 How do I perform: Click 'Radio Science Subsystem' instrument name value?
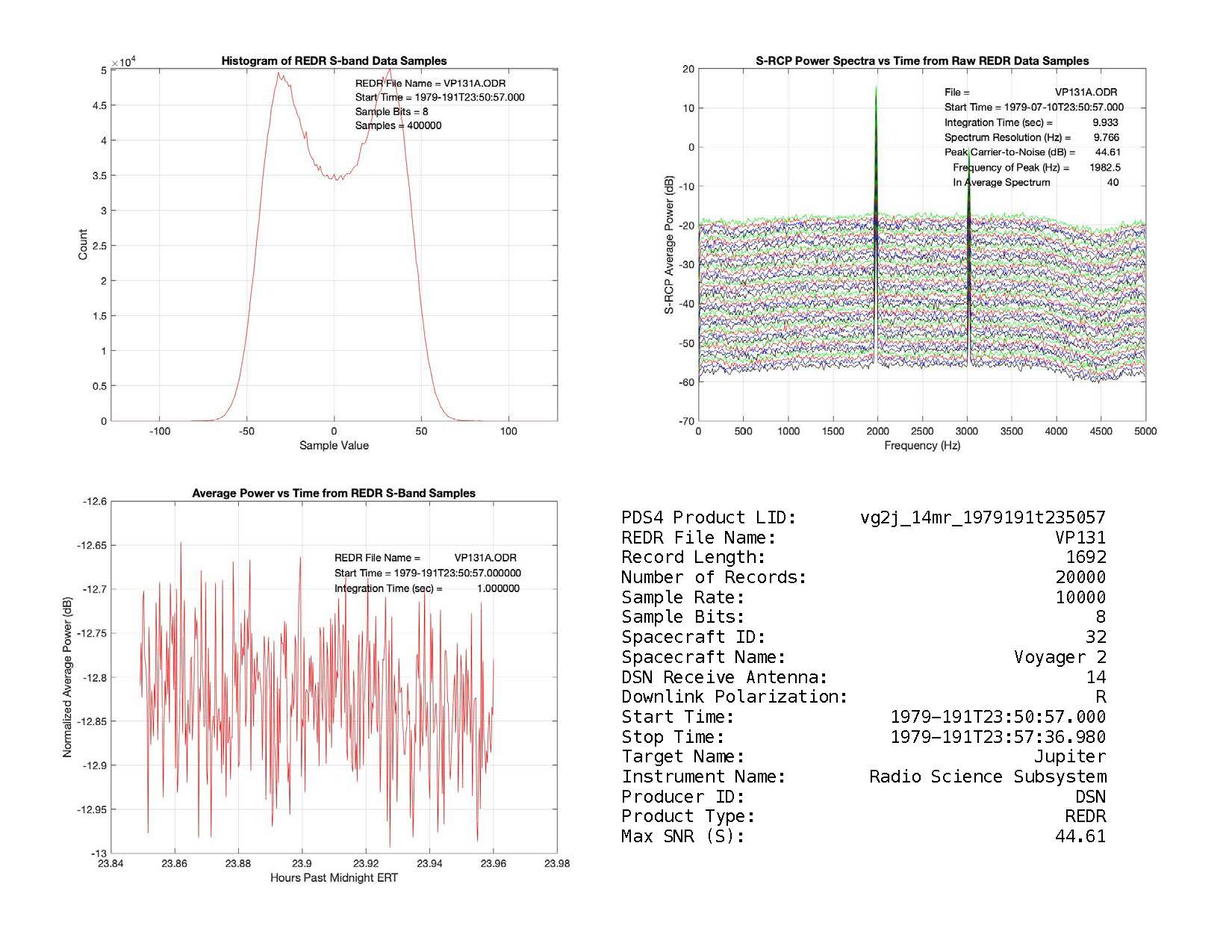click(x=987, y=777)
